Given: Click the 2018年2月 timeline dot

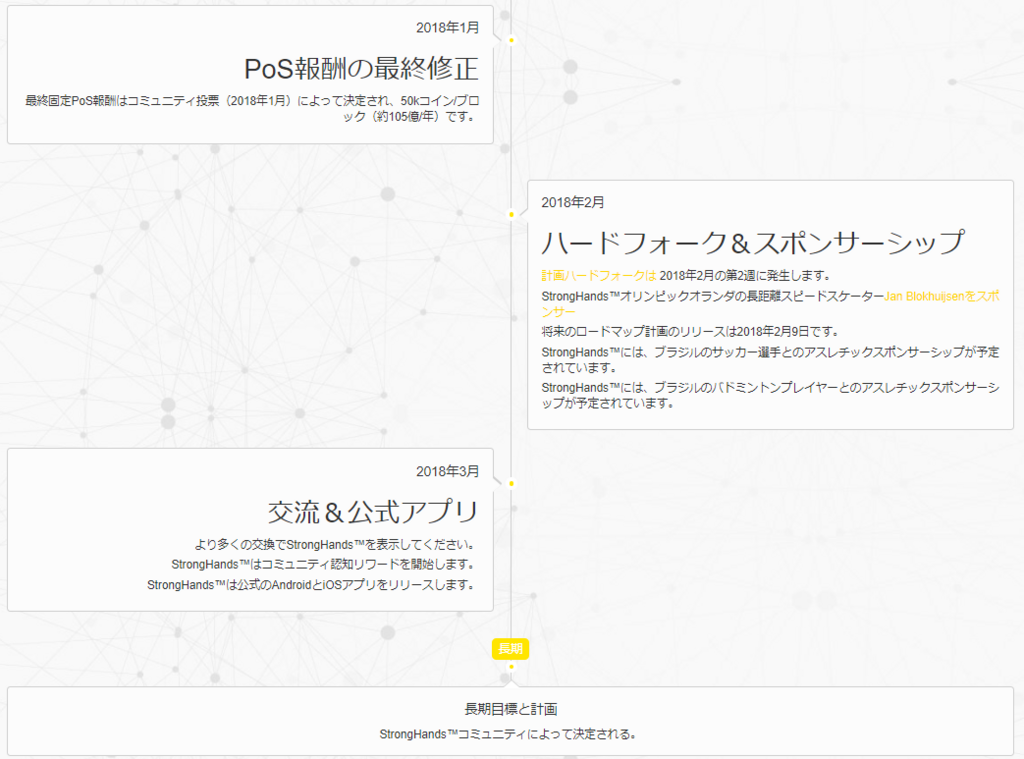Looking at the screenshot, I should (511, 213).
